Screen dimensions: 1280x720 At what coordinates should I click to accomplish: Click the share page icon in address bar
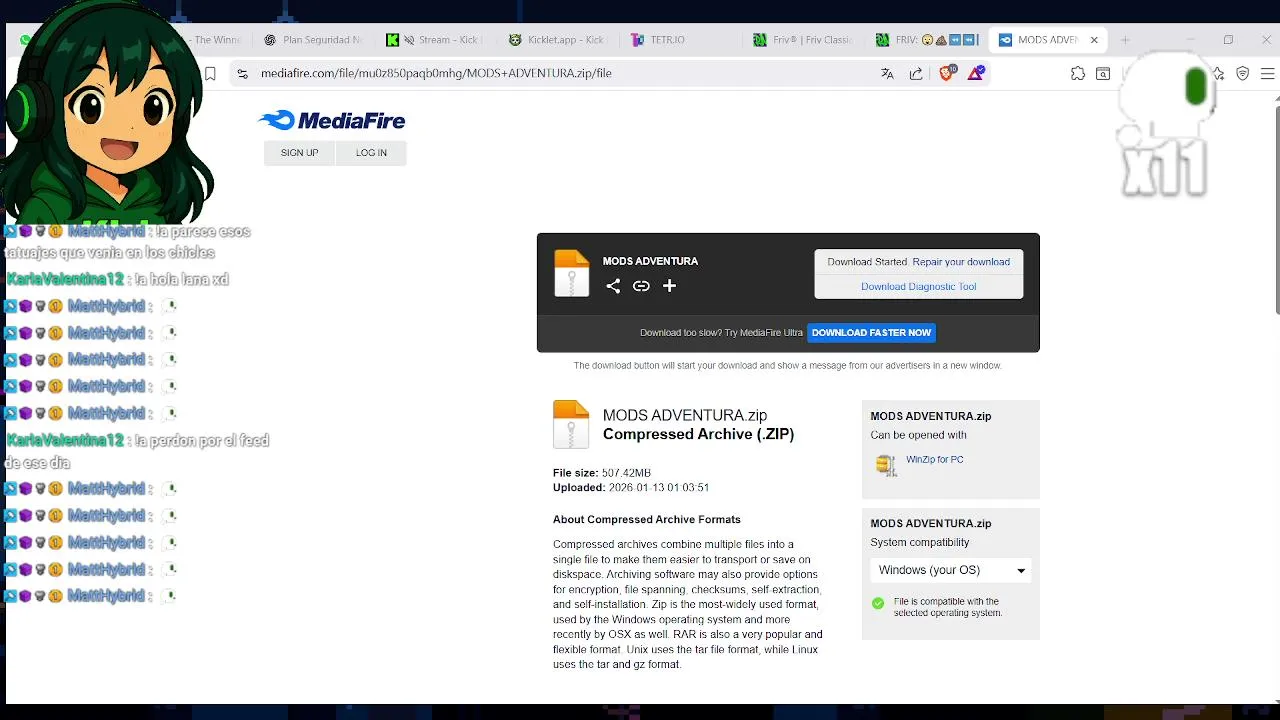pyautogui.click(x=916, y=73)
